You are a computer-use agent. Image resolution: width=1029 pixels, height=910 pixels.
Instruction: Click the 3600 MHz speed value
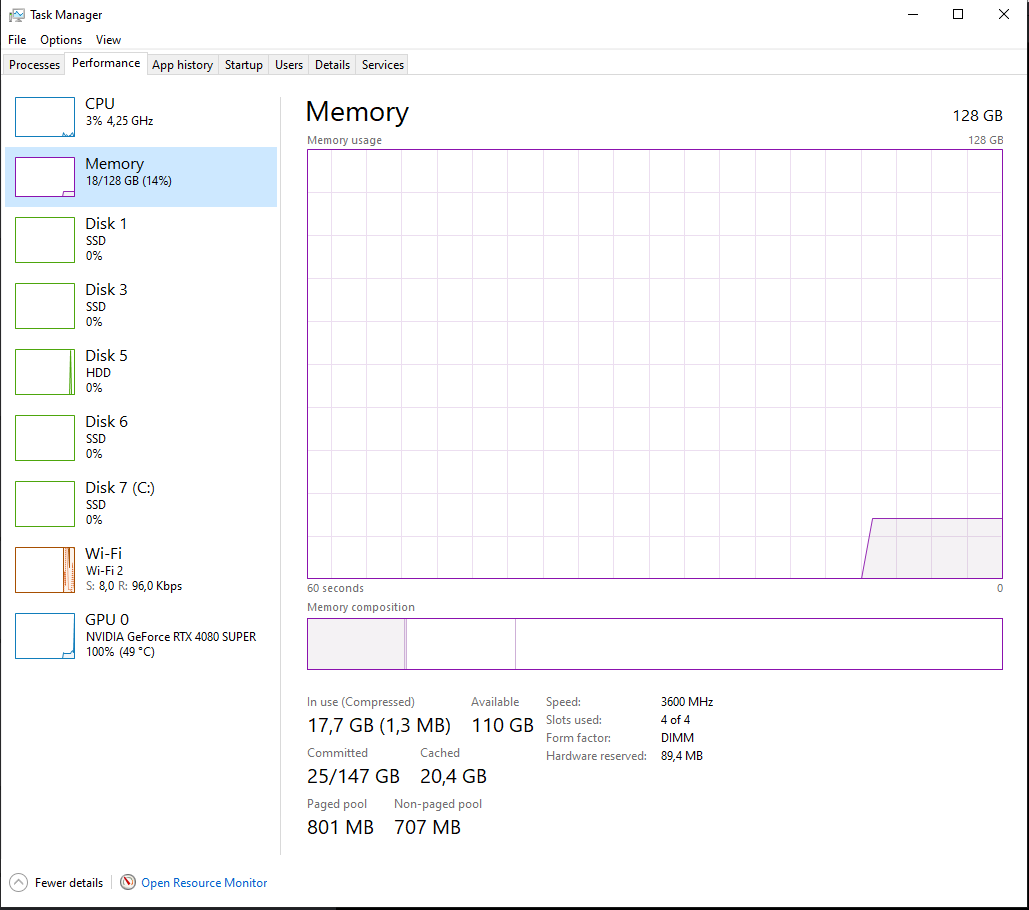686,702
